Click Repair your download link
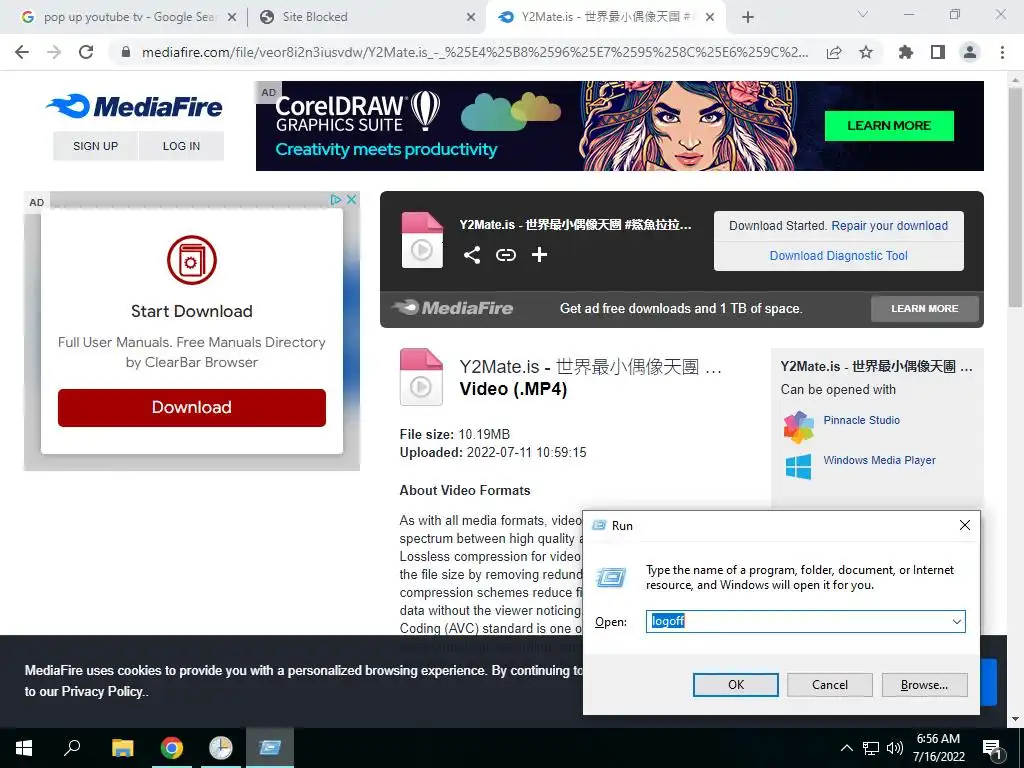 [x=889, y=226]
